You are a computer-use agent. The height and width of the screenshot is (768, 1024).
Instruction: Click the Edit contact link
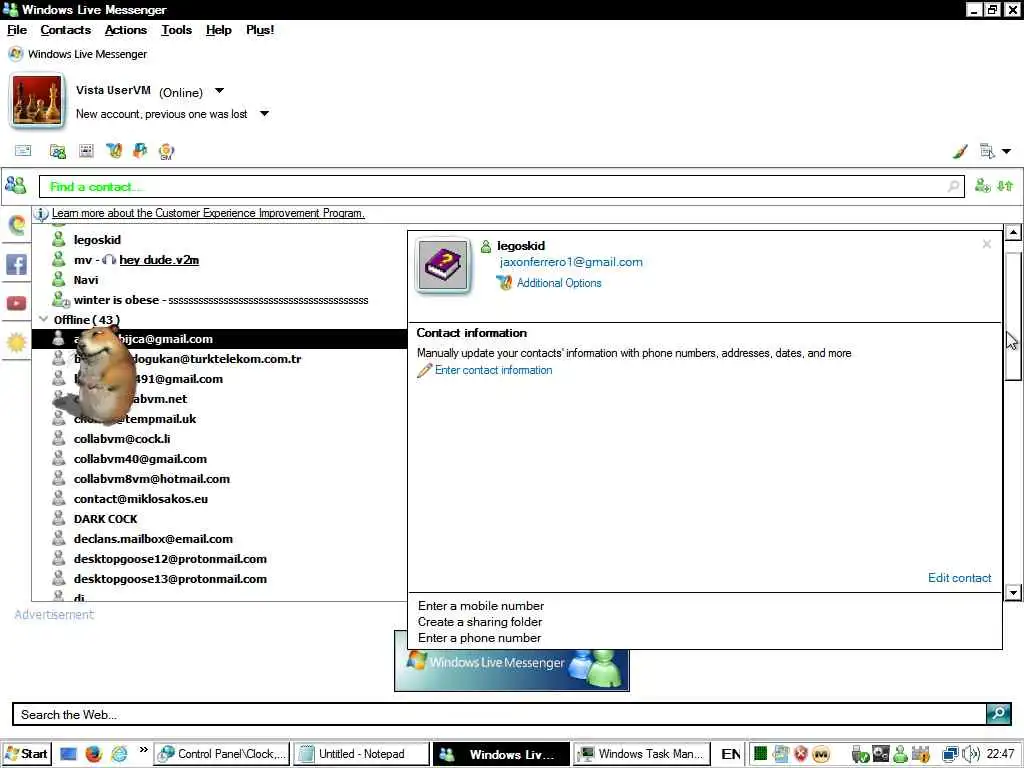tap(959, 578)
